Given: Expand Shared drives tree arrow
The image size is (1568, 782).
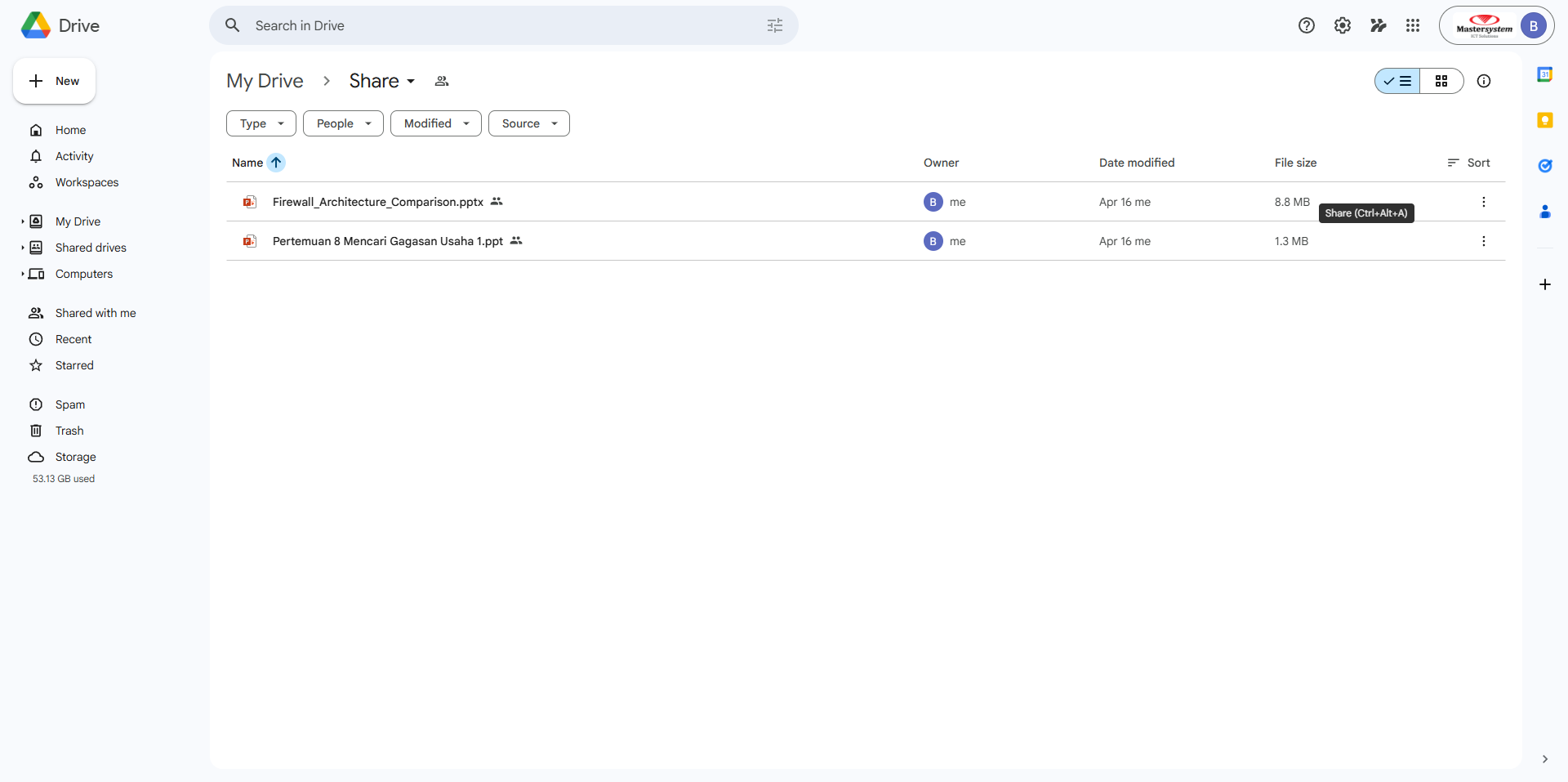Looking at the screenshot, I should [x=23, y=248].
